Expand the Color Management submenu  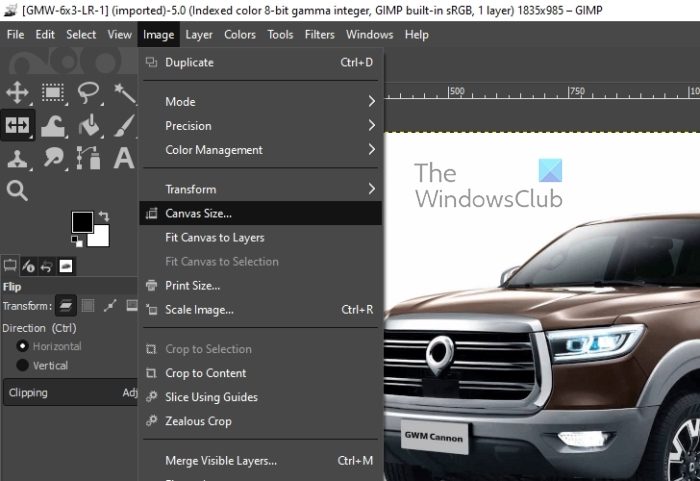click(x=261, y=150)
